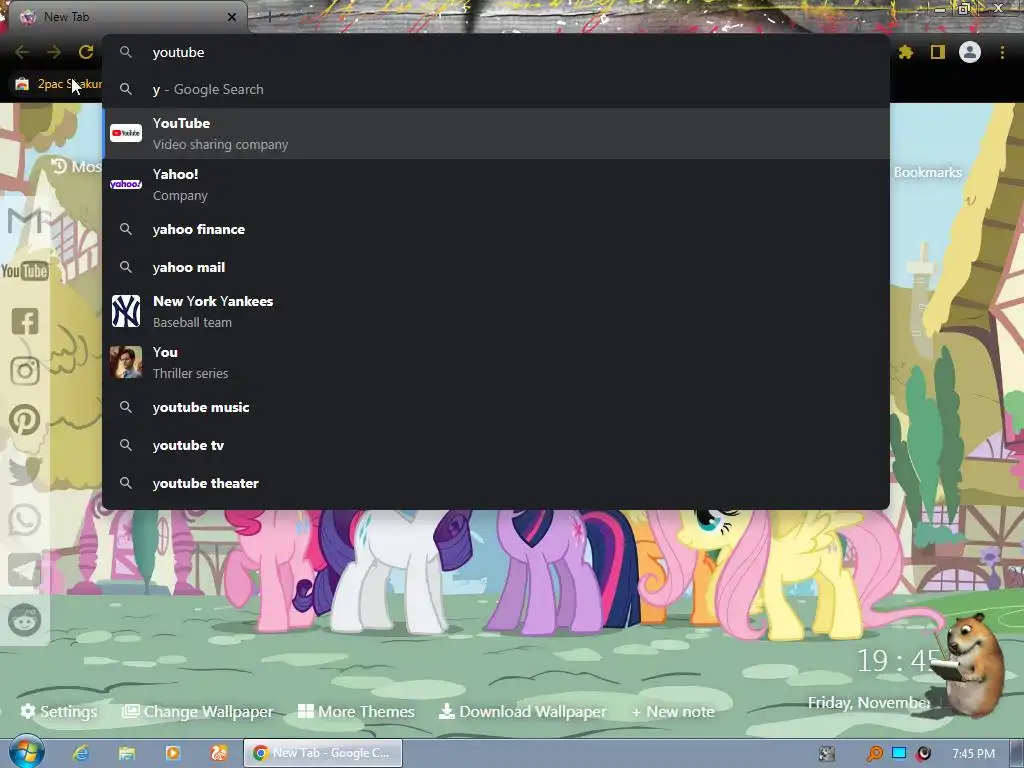Viewport: 1024px width, 768px height.
Task: Click Download Wallpaper
Action: (x=522, y=711)
